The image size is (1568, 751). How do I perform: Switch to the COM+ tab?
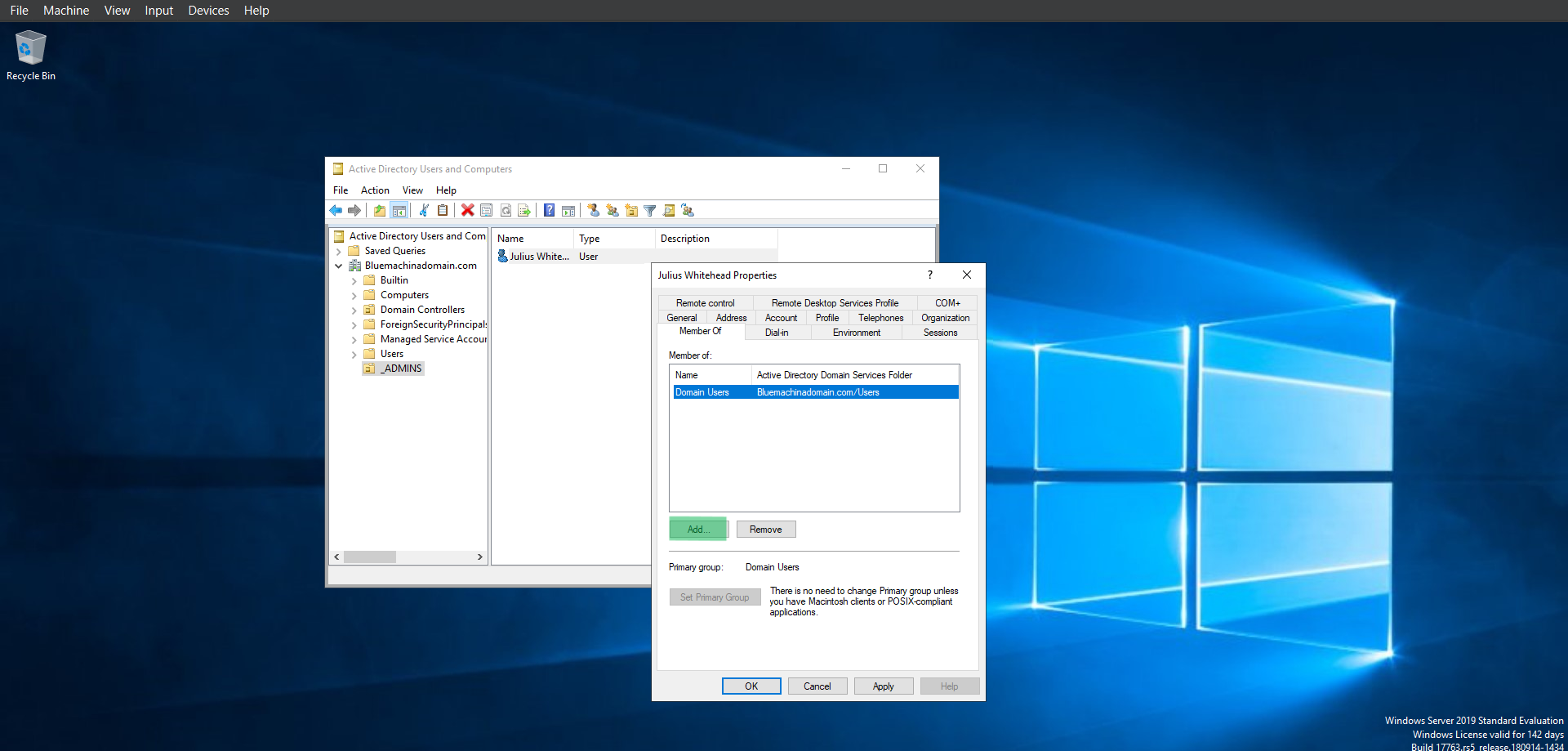click(x=947, y=303)
